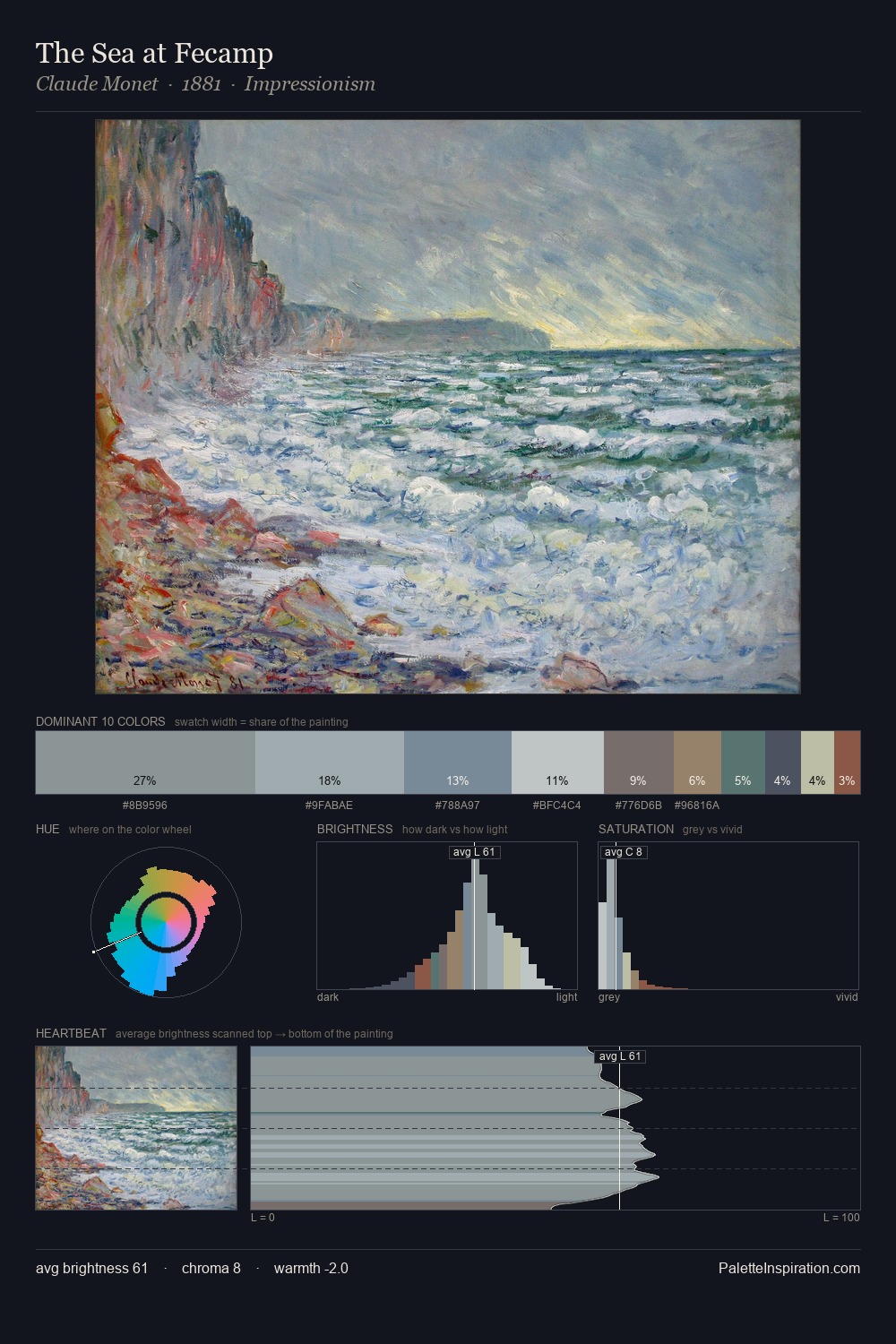Choose the 6% tan swatch #96816A
Viewport: 896px width, 1344px height.
(697, 762)
